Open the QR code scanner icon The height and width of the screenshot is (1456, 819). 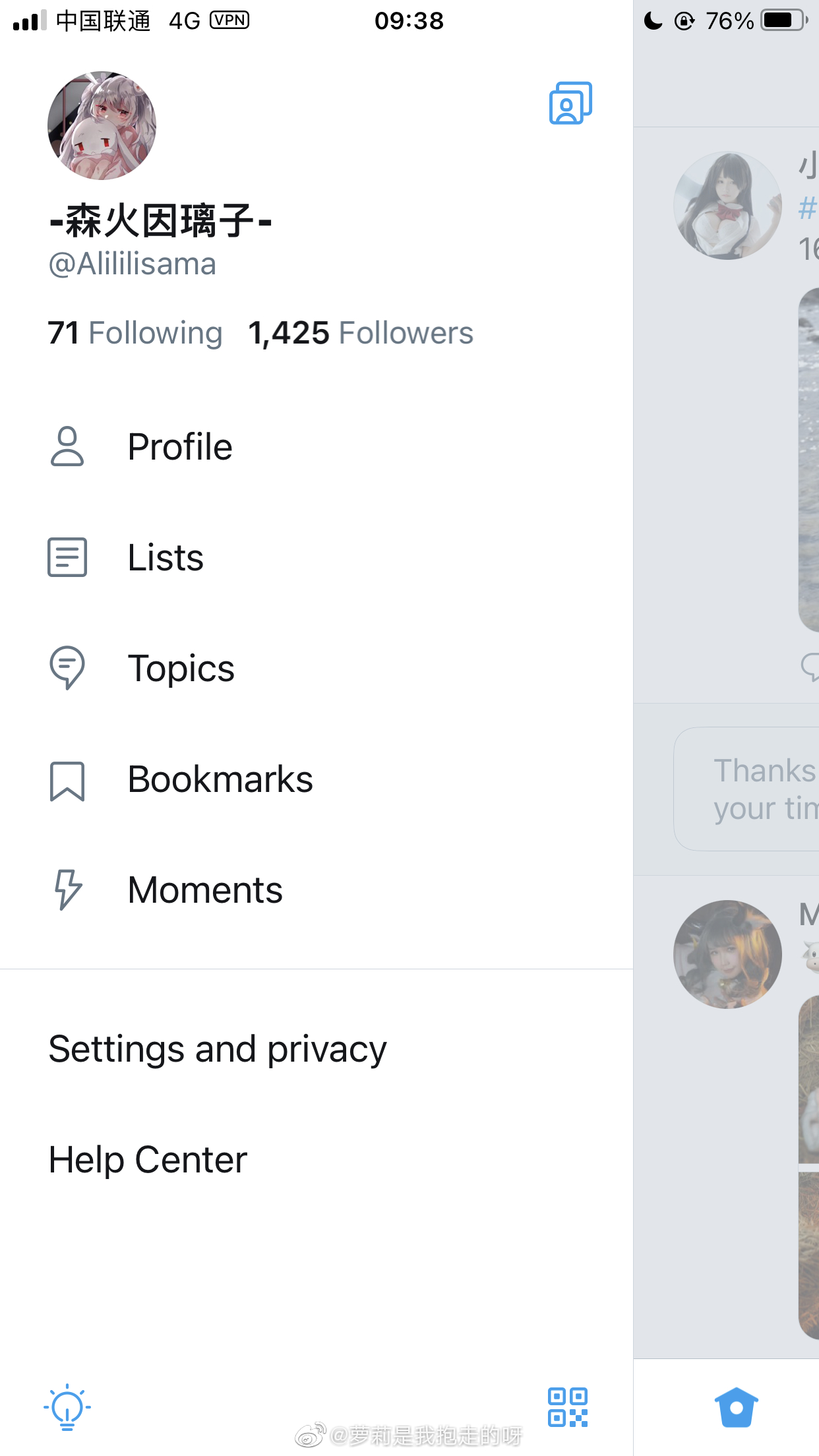pyautogui.click(x=568, y=1407)
